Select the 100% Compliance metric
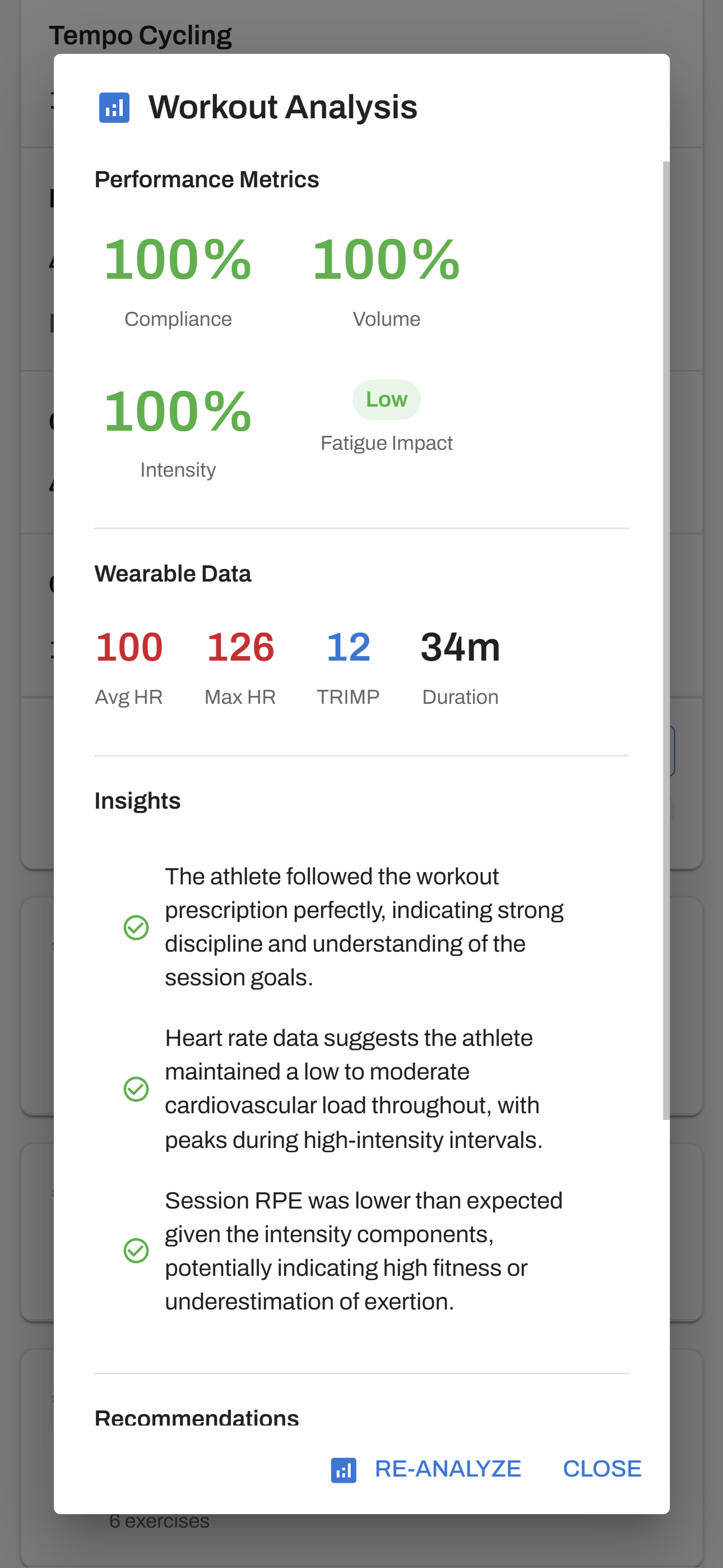The image size is (723, 1568). [x=178, y=259]
